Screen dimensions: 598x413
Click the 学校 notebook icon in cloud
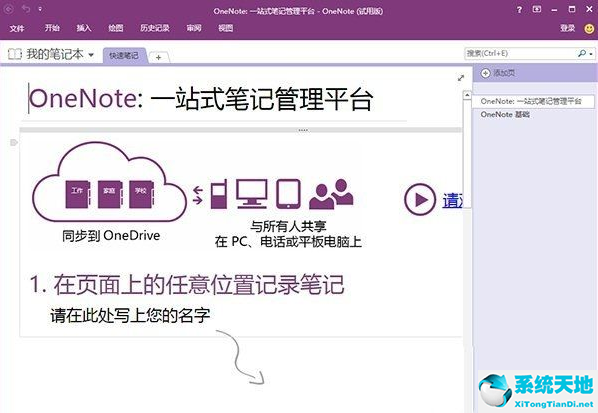tap(141, 194)
